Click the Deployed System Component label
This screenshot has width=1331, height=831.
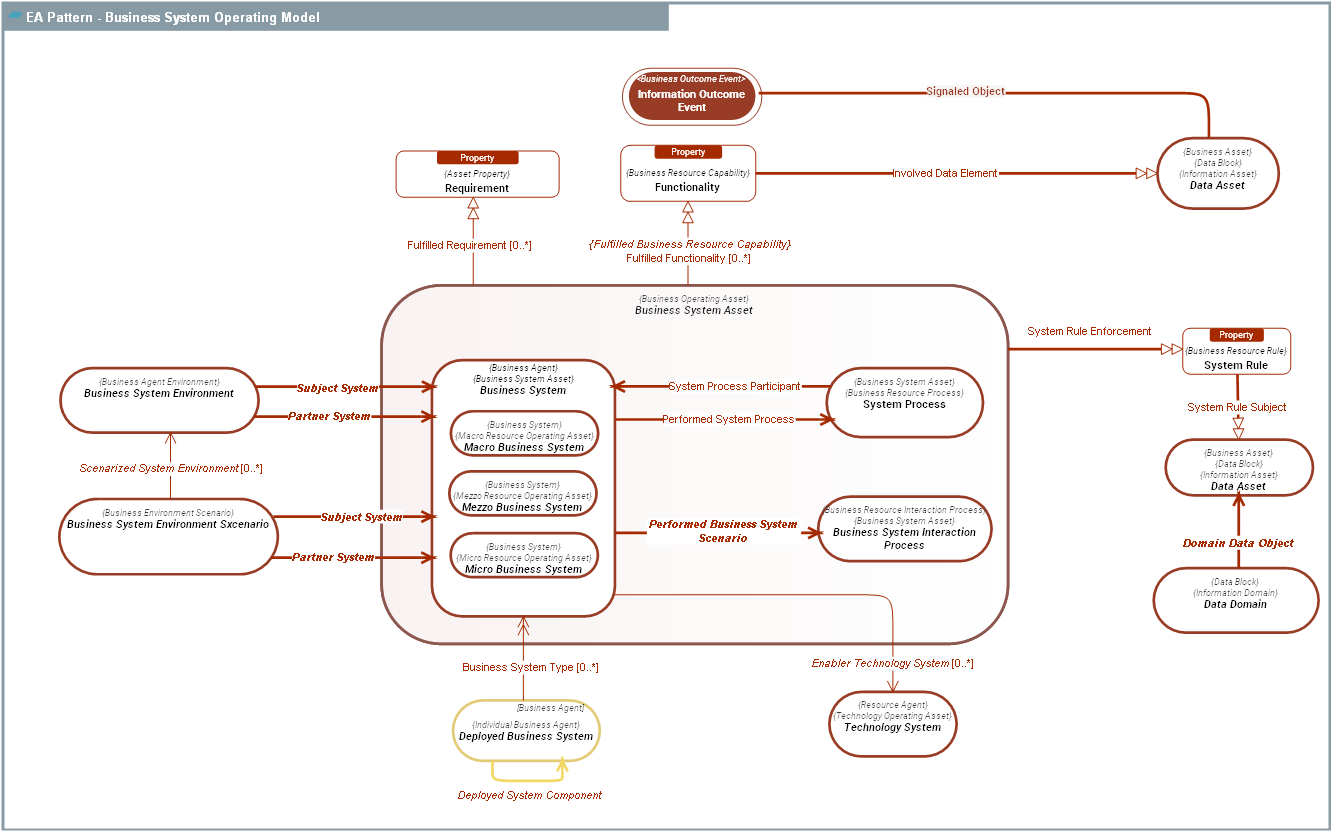tap(530, 796)
